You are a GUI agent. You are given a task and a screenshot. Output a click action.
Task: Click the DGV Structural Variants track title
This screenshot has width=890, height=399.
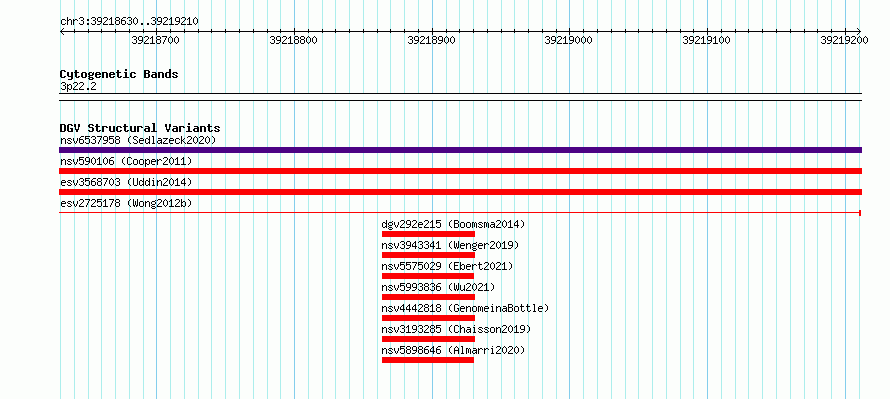[140, 128]
